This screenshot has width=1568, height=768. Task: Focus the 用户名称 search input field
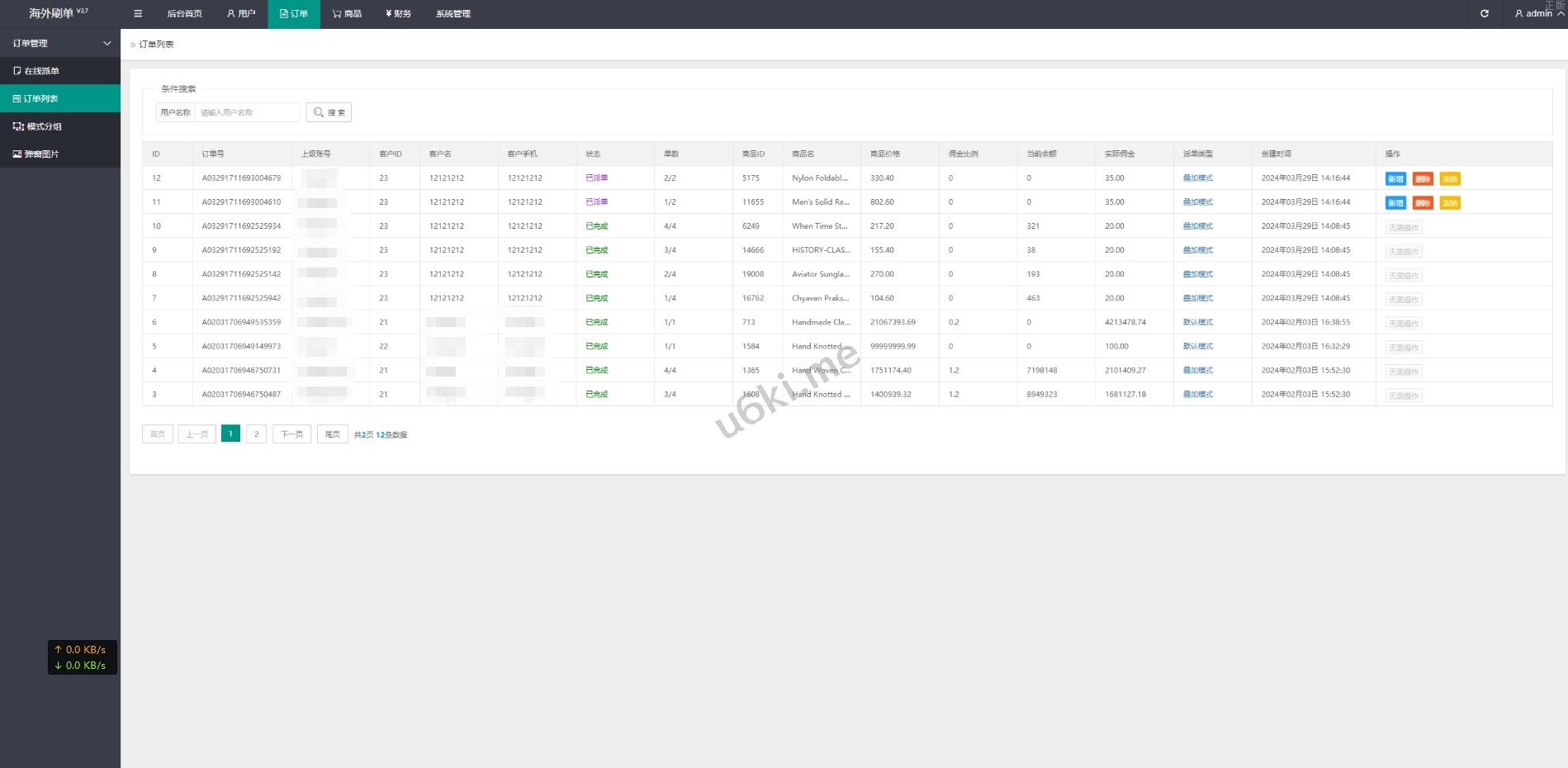point(247,112)
